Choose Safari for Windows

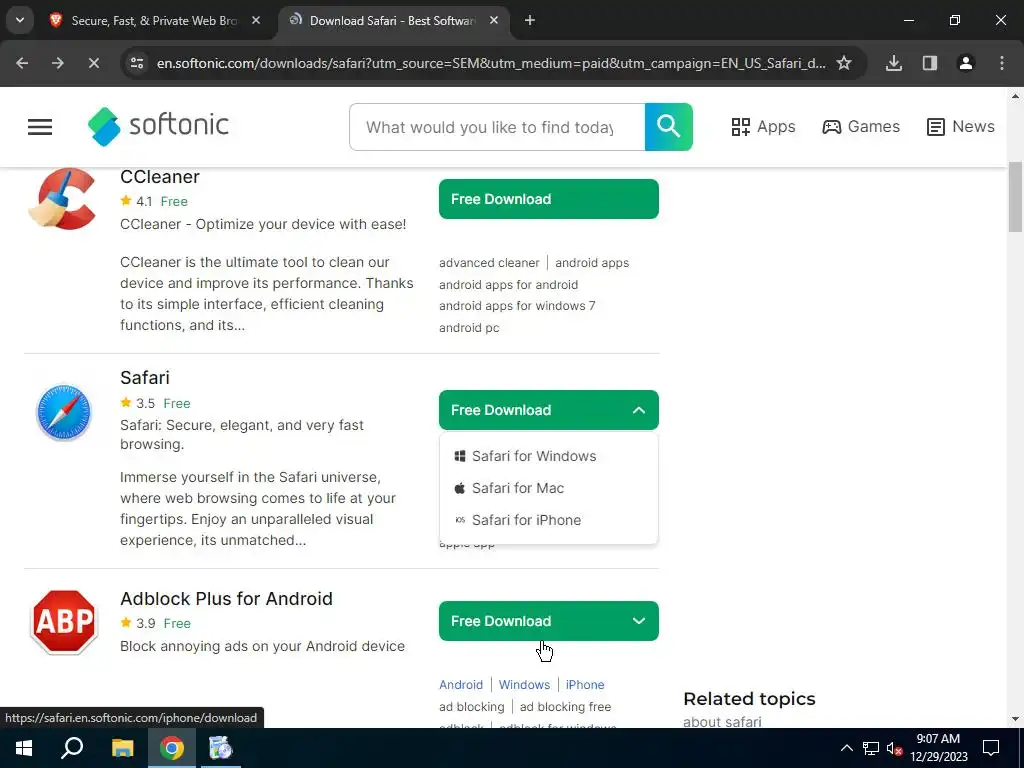click(526, 456)
